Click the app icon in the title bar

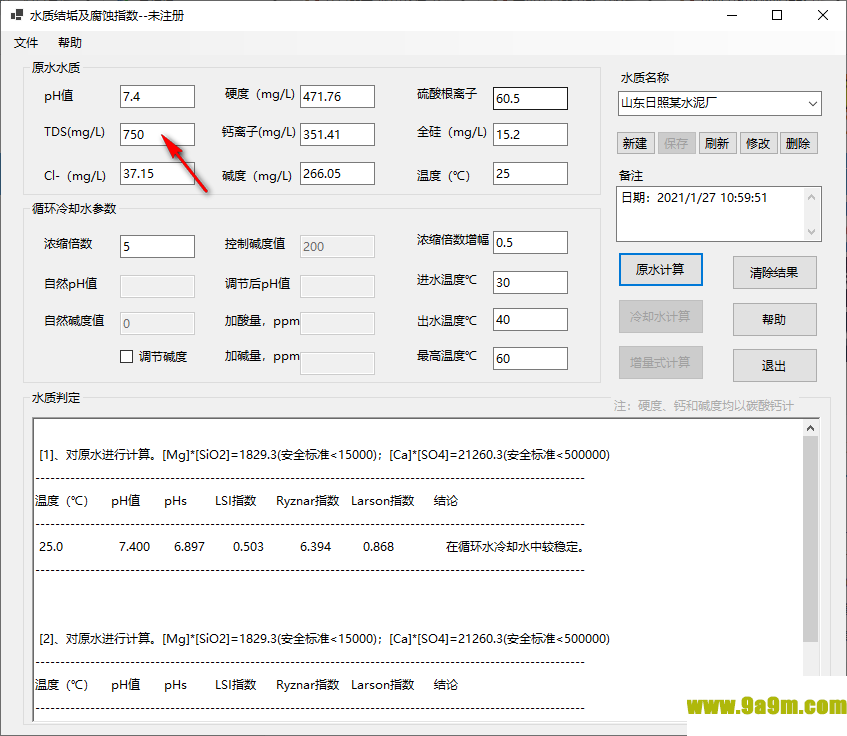click(17, 15)
